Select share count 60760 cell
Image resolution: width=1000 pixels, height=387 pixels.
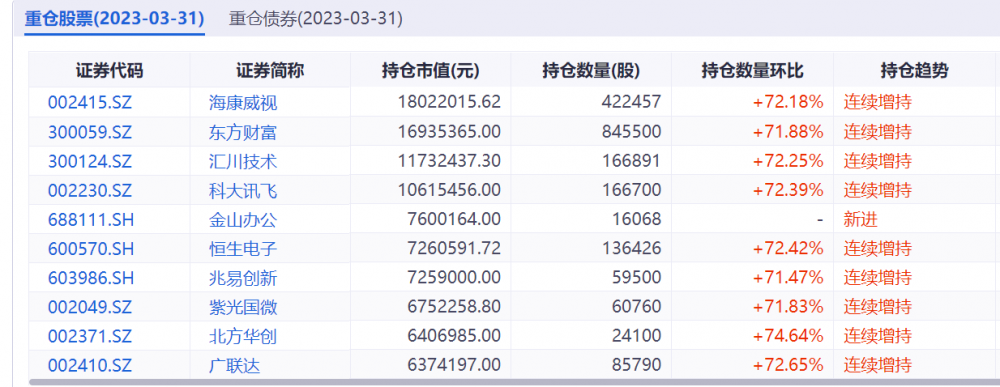pyautogui.click(x=636, y=307)
